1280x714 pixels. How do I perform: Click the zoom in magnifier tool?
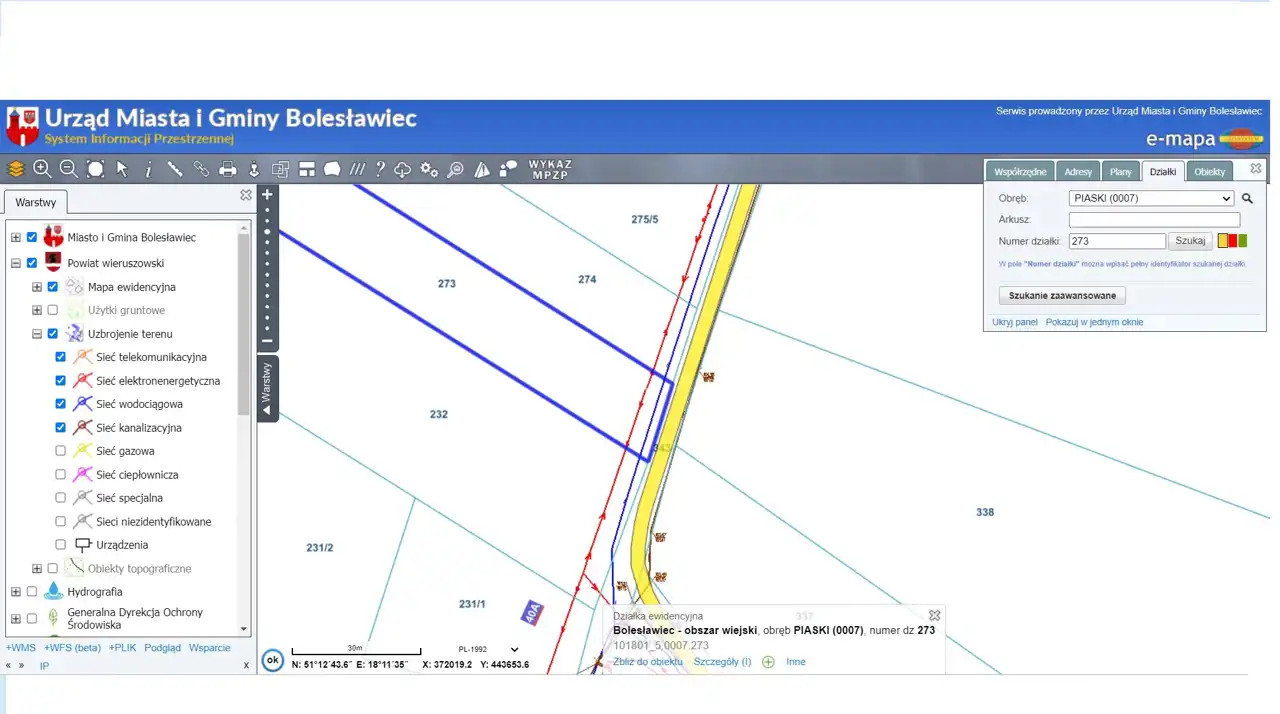(42, 169)
